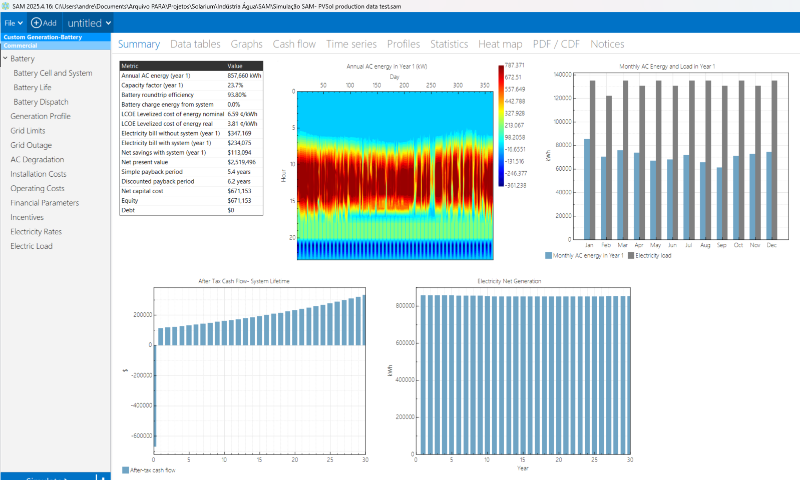Click the blue Monthly AC energy legend swatch

[548, 256]
